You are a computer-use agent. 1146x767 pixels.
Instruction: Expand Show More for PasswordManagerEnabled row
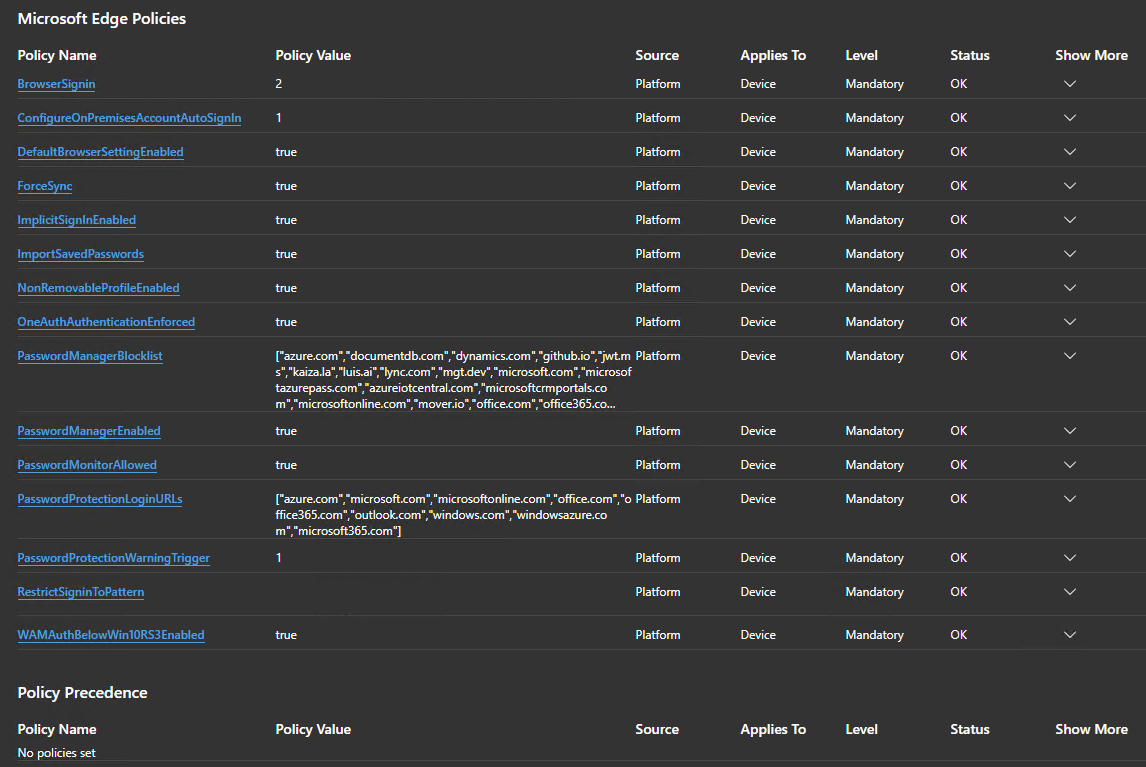(x=1070, y=431)
